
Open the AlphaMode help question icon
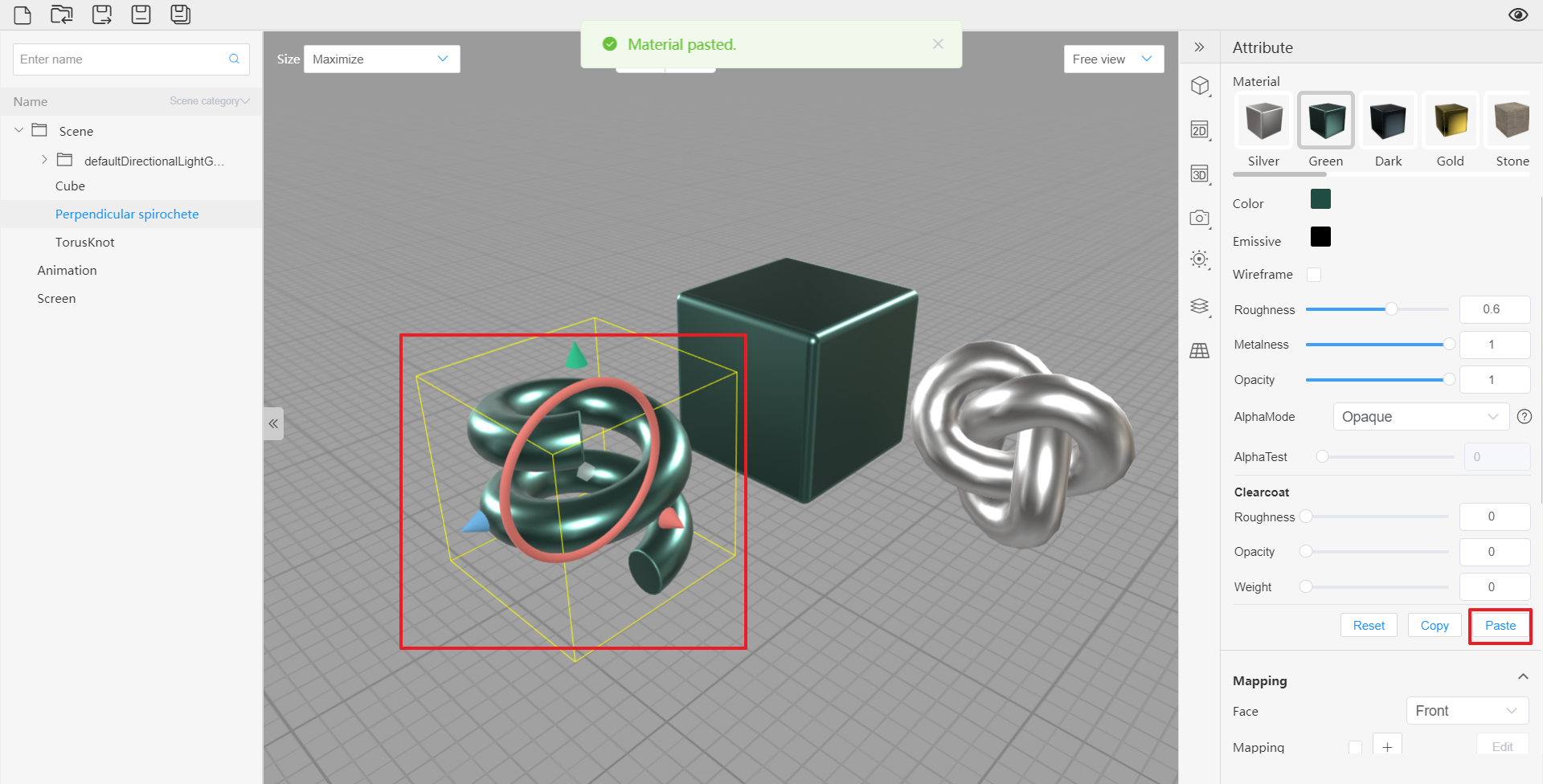(1524, 416)
